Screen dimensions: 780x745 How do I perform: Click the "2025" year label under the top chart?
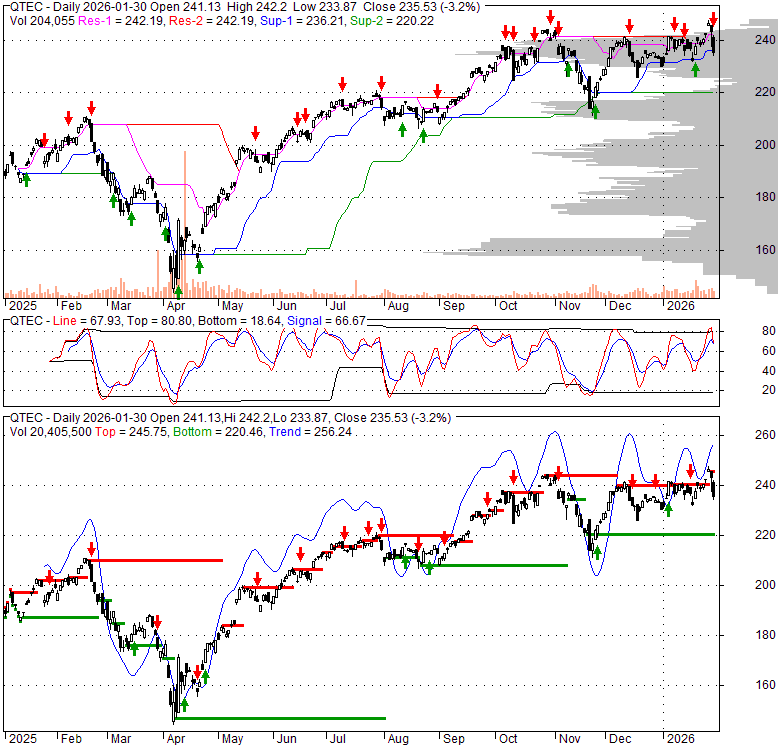(23, 306)
